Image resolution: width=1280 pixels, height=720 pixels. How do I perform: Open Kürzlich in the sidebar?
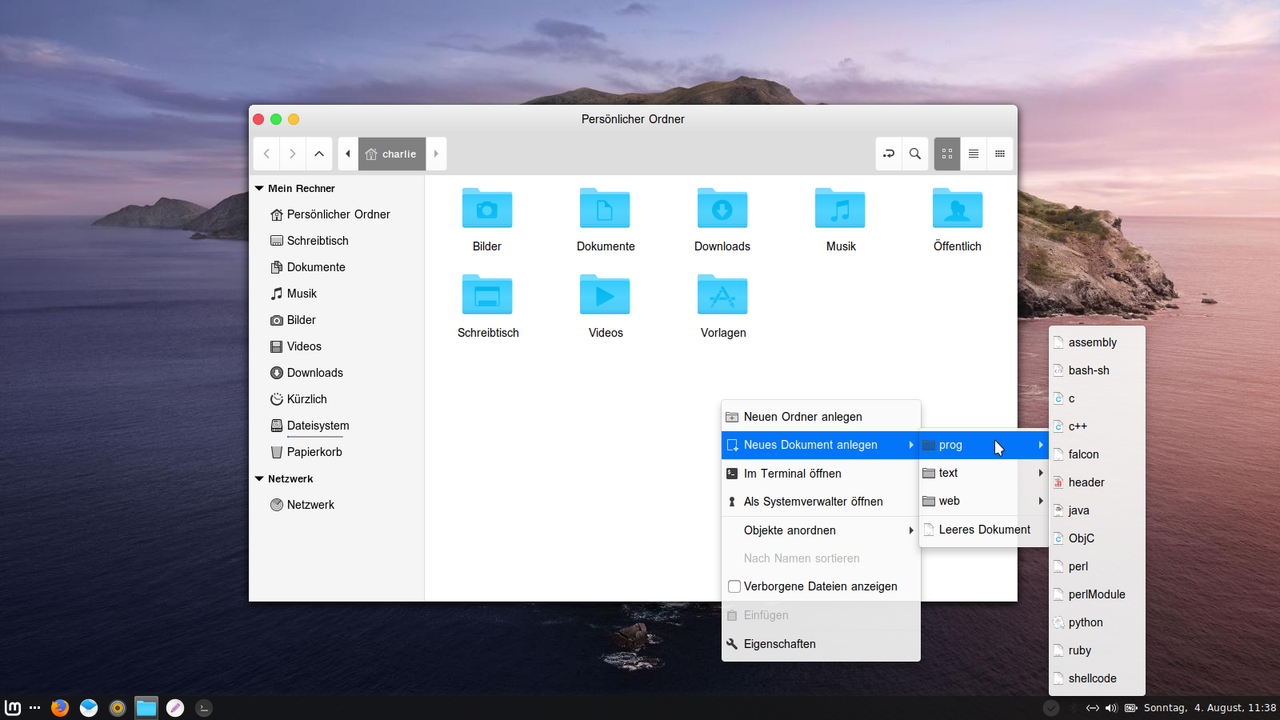[337, 399]
